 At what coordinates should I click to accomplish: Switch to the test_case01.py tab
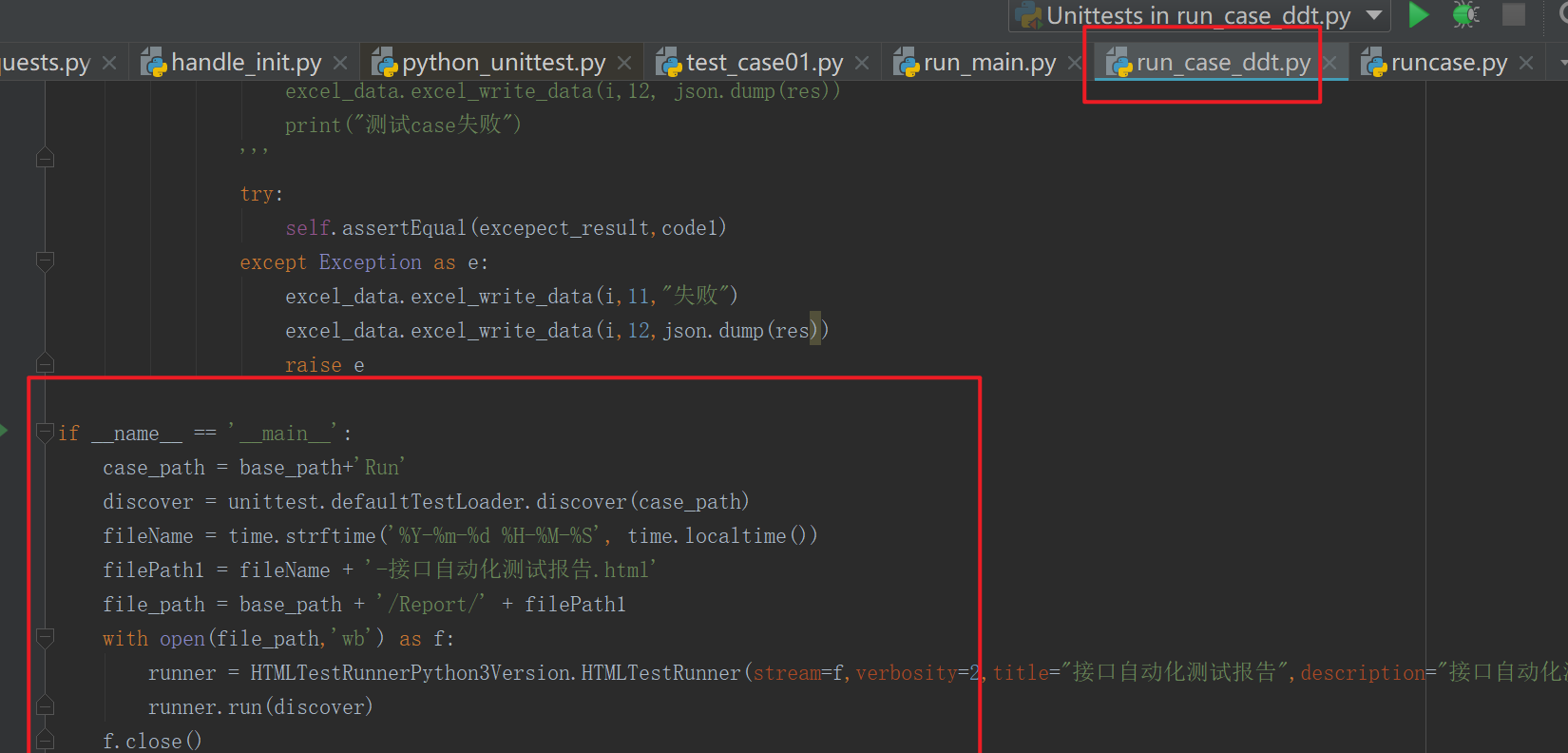click(x=764, y=63)
